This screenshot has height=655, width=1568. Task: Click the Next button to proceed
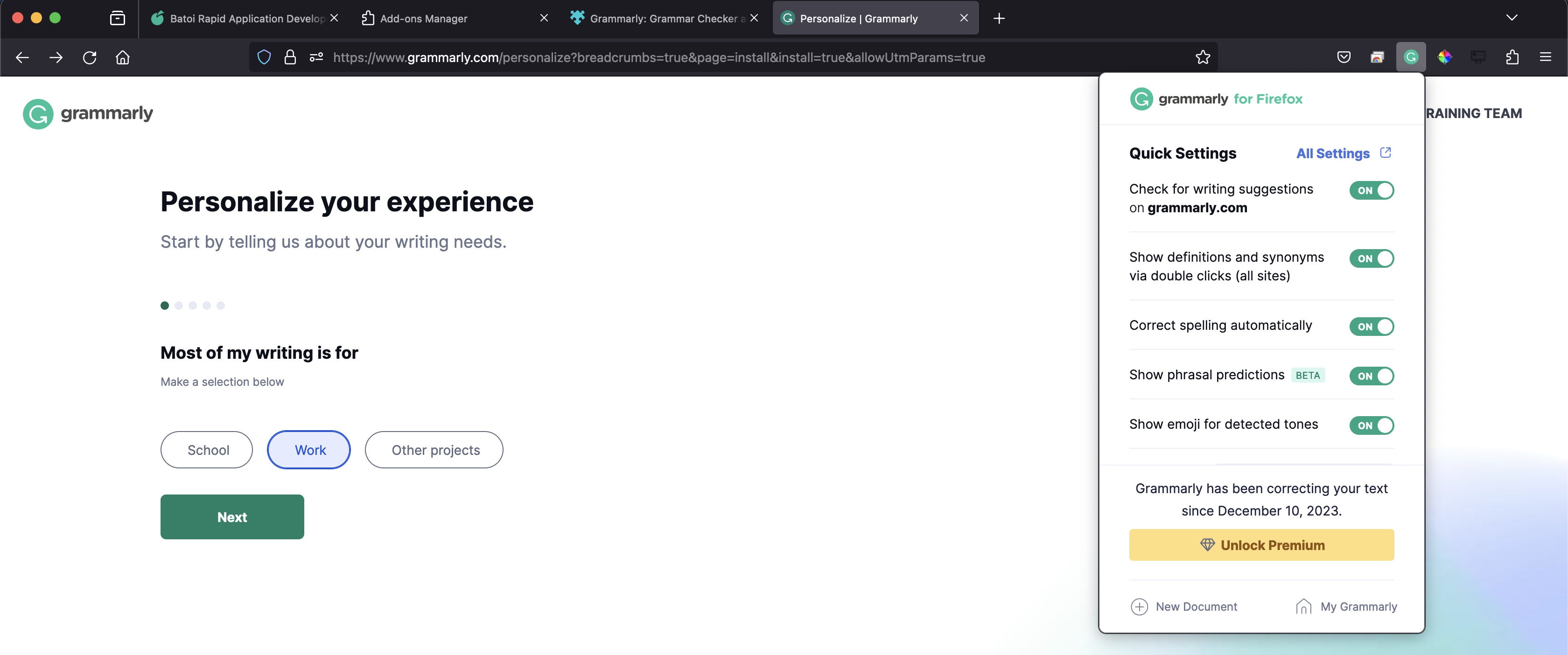[232, 517]
